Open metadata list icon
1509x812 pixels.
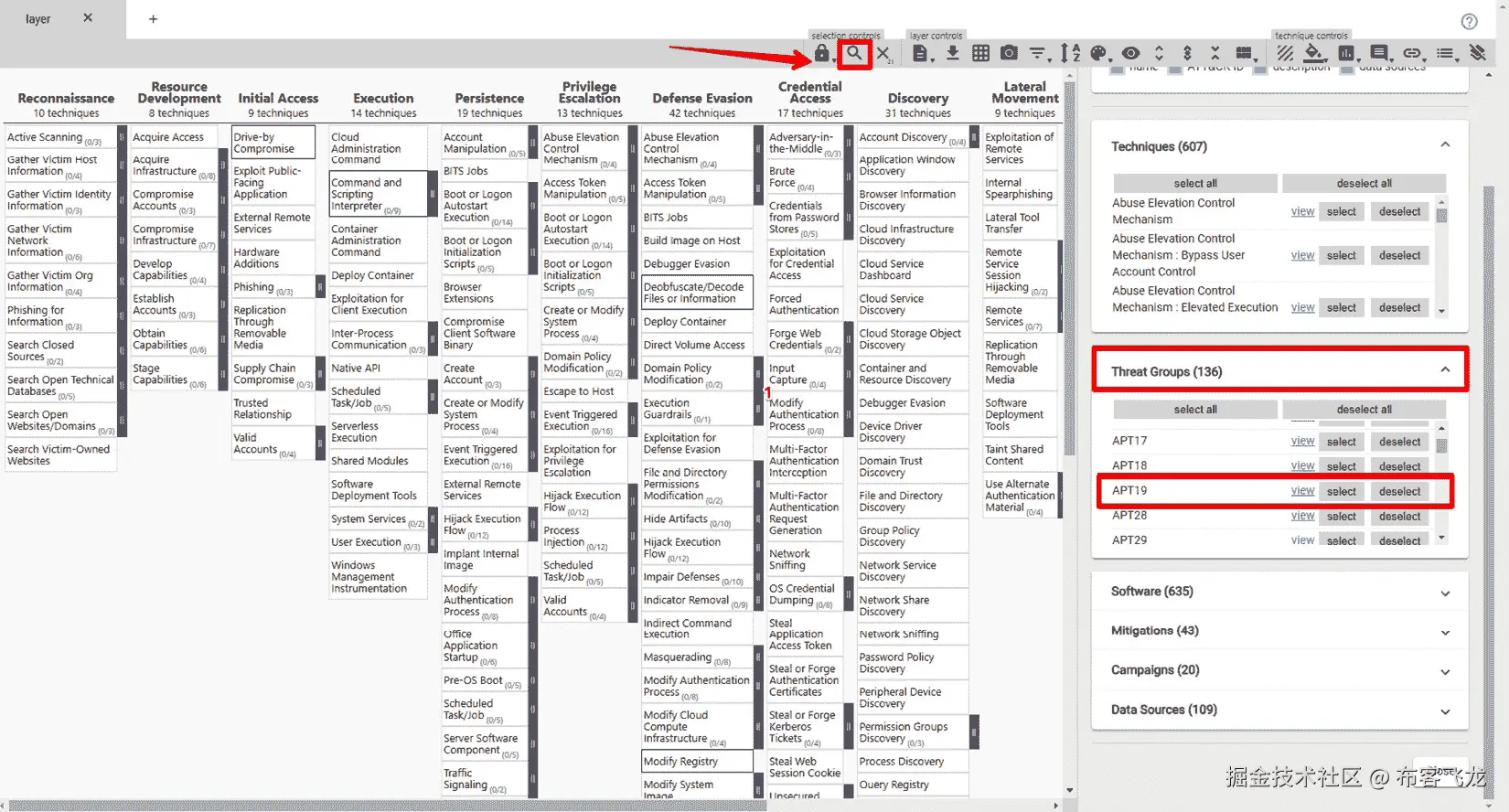1447,54
